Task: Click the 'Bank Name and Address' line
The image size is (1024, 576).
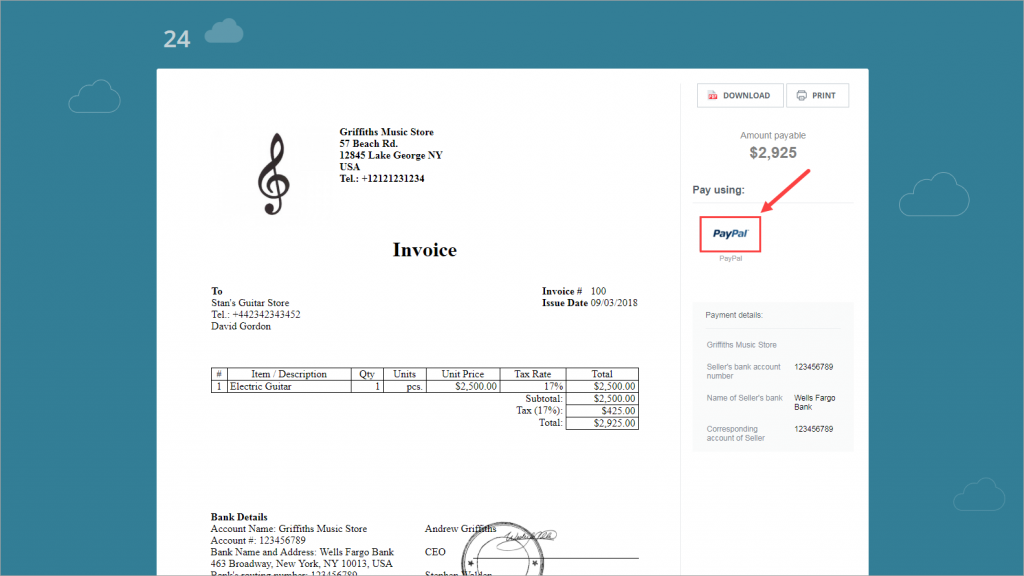Action: click(x=302, y=552)
